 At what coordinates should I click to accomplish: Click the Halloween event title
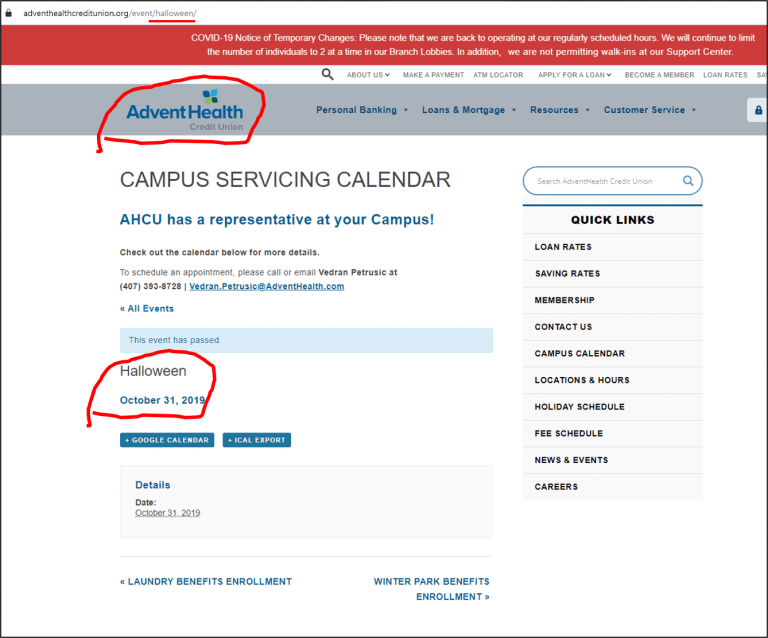153,371
